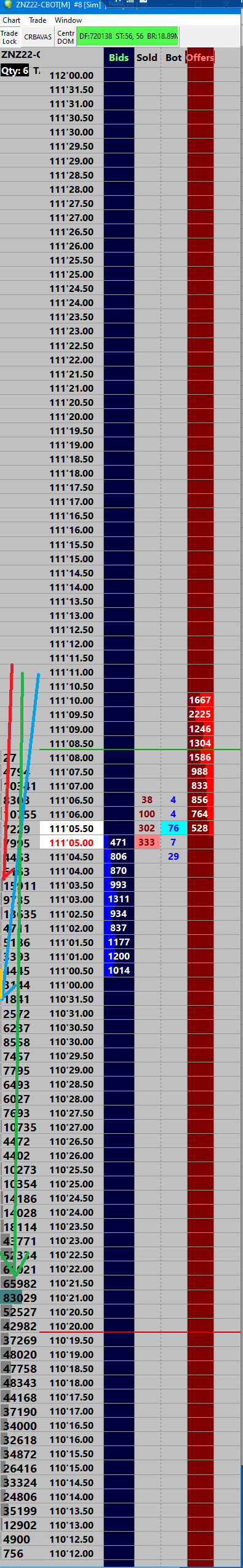The height and width of the screenshot is (1568, 243).
Task: Select the CRBAVAS account button
Action: [x=38, y=37]
